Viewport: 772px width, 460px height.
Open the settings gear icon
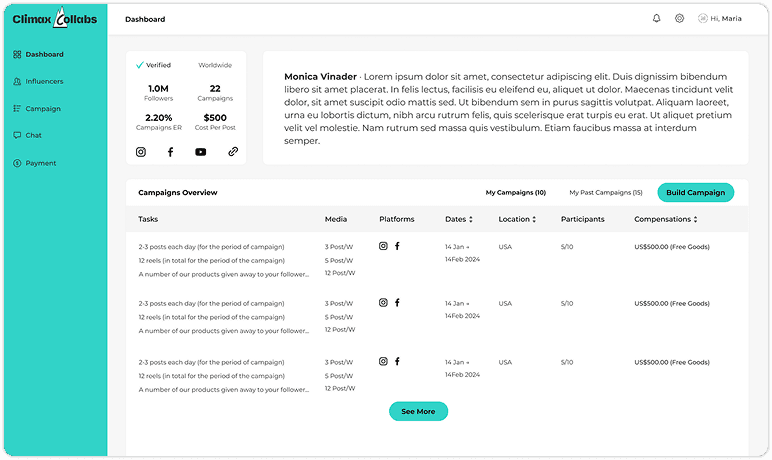pos(679,18)
